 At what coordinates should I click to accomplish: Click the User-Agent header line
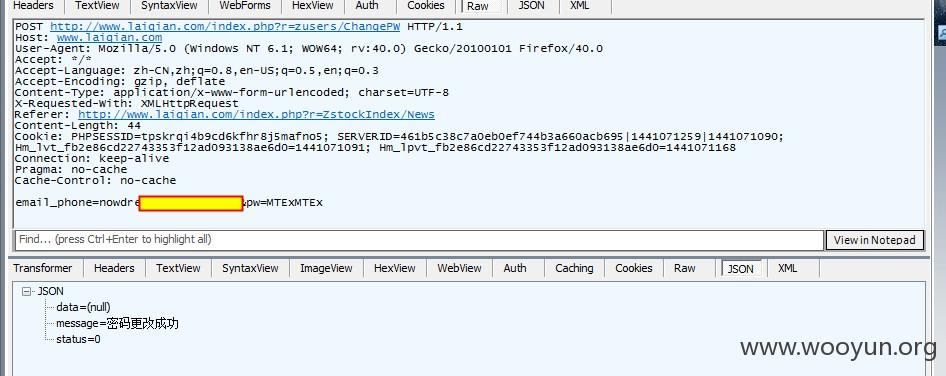pyautogui.click(x=309, y=48)
